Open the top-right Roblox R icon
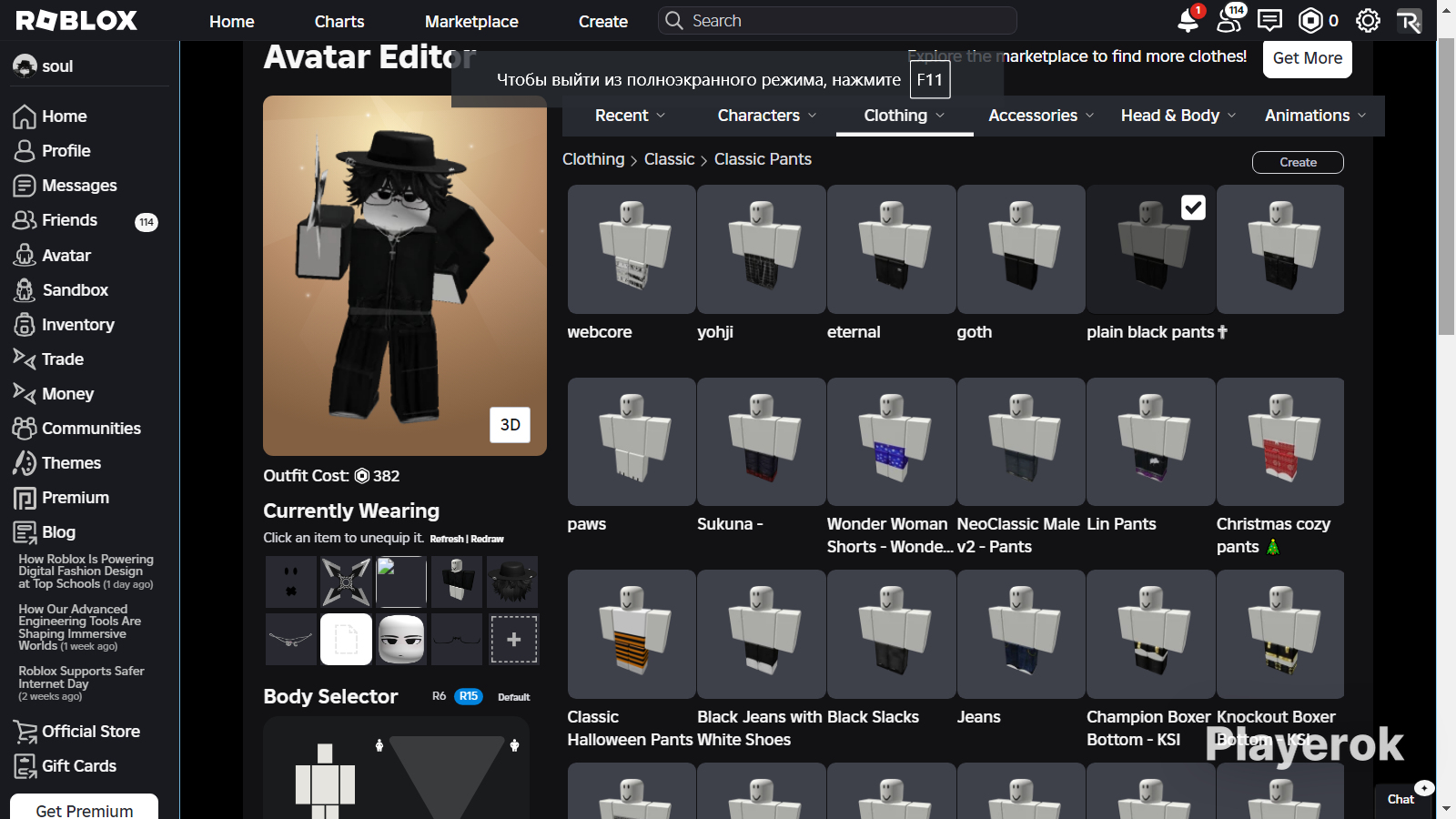The width and height of the screenshot is (1456, 819). pyautogui.click(x=1409, y=20)
